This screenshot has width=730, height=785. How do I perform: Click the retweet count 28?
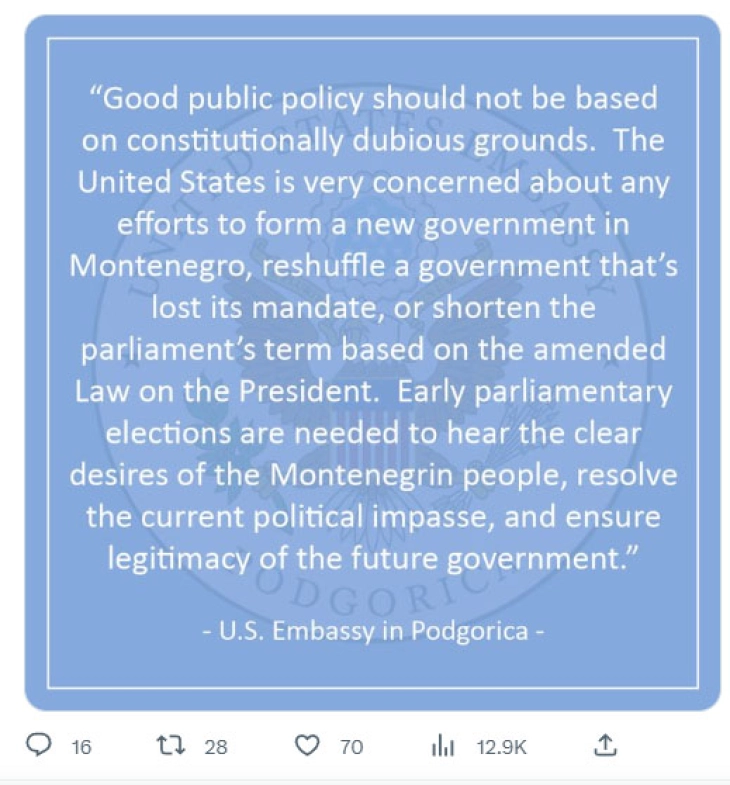[216, 746]
